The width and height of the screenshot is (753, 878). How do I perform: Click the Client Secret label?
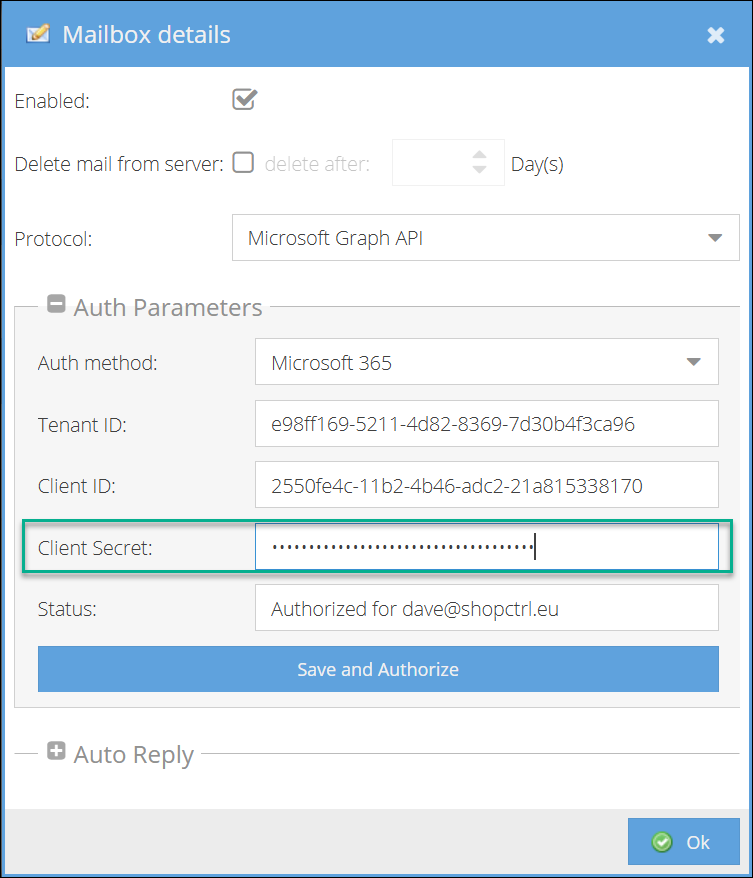click(95, 548)
